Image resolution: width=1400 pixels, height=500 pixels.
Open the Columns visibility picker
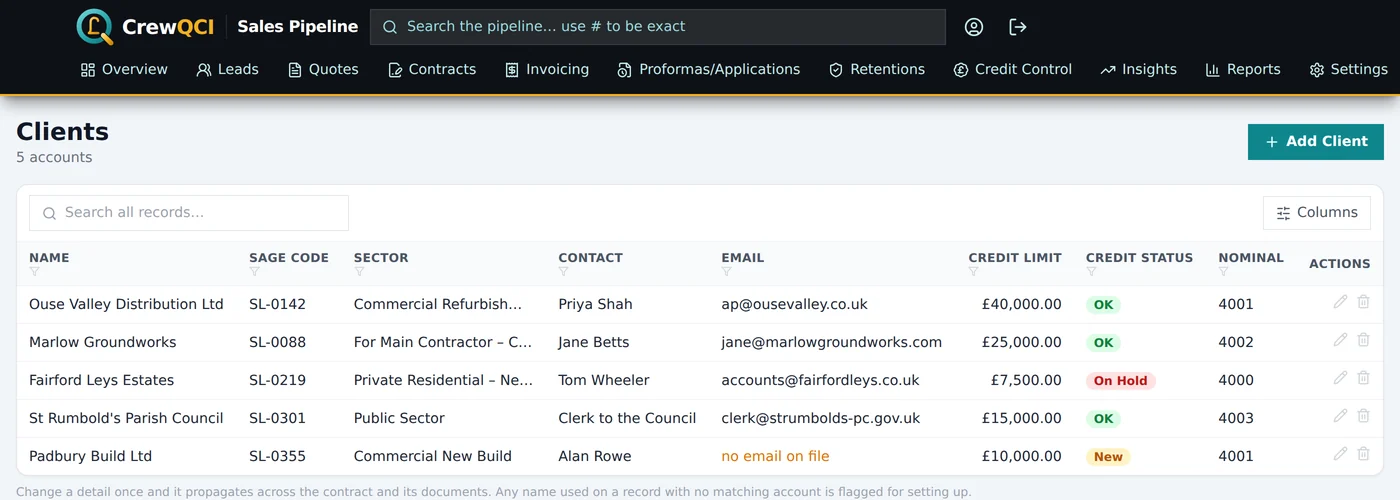pos(1317,213)
